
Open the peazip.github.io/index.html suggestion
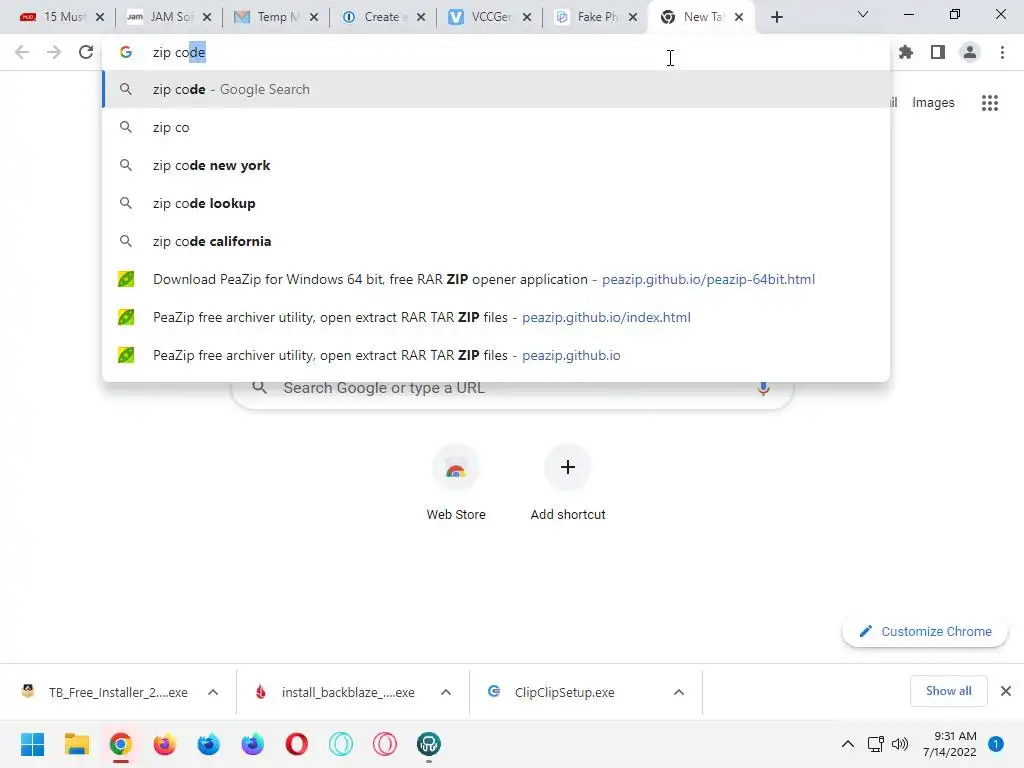click(x=496, y=317)
